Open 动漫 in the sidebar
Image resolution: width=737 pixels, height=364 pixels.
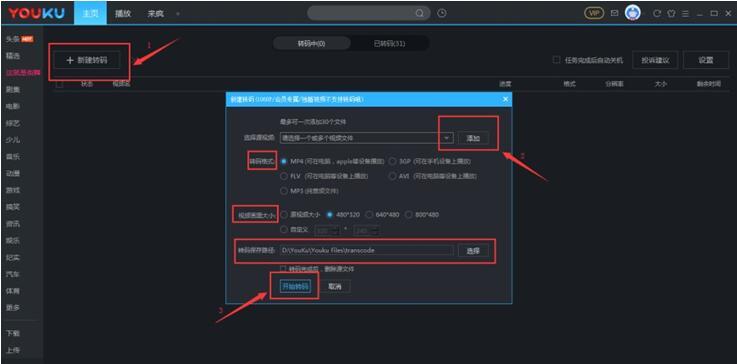point(13,174)
